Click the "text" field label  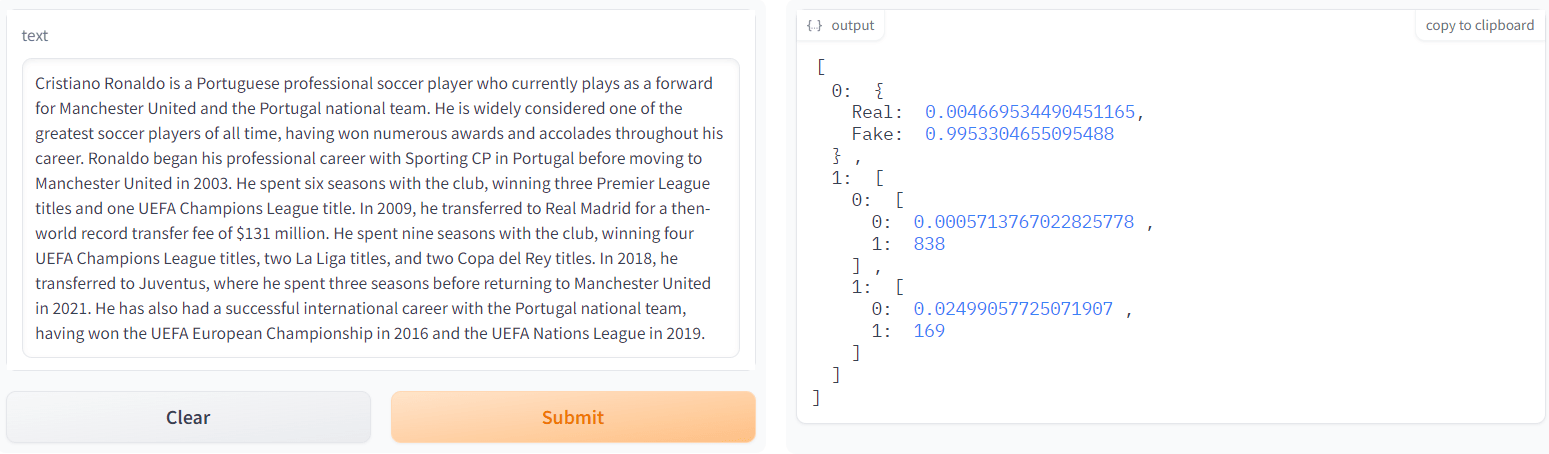tap(35, 36)
